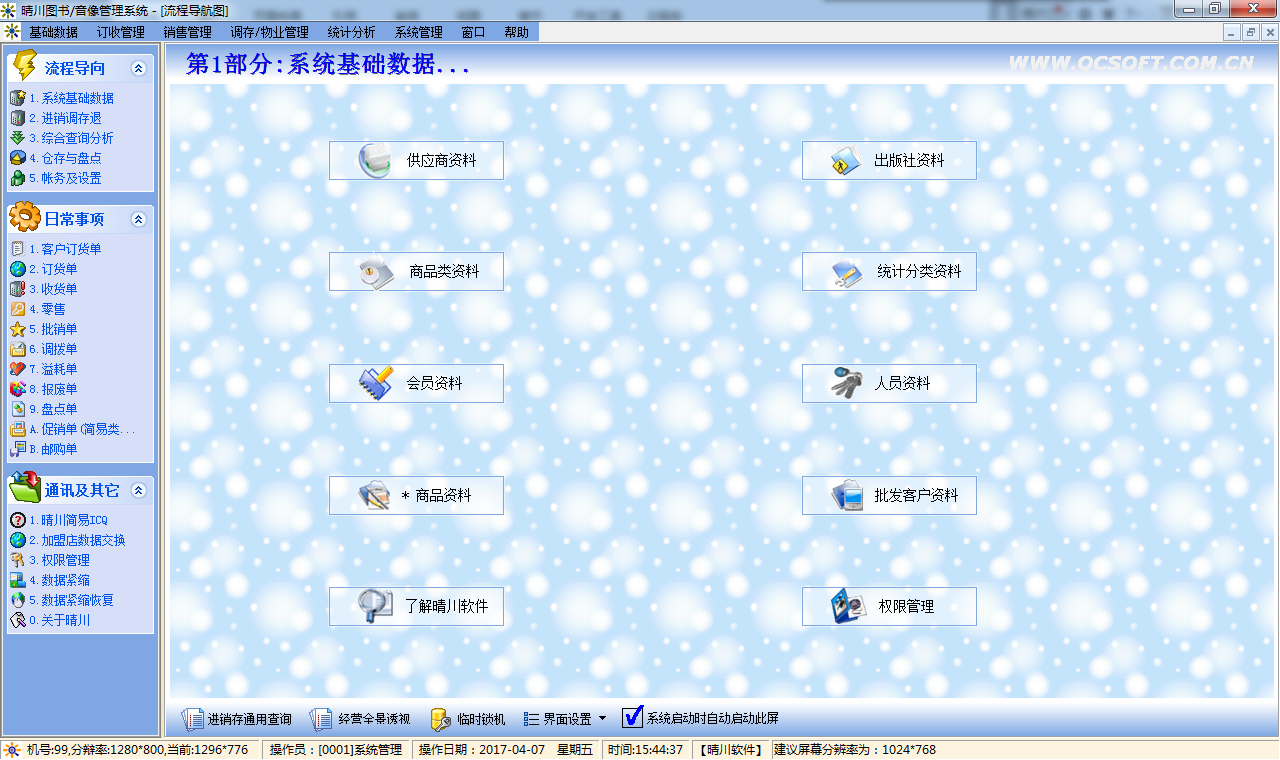
Task: Open 1. 客户订货单 icon
Action: (x=17, y=249)
